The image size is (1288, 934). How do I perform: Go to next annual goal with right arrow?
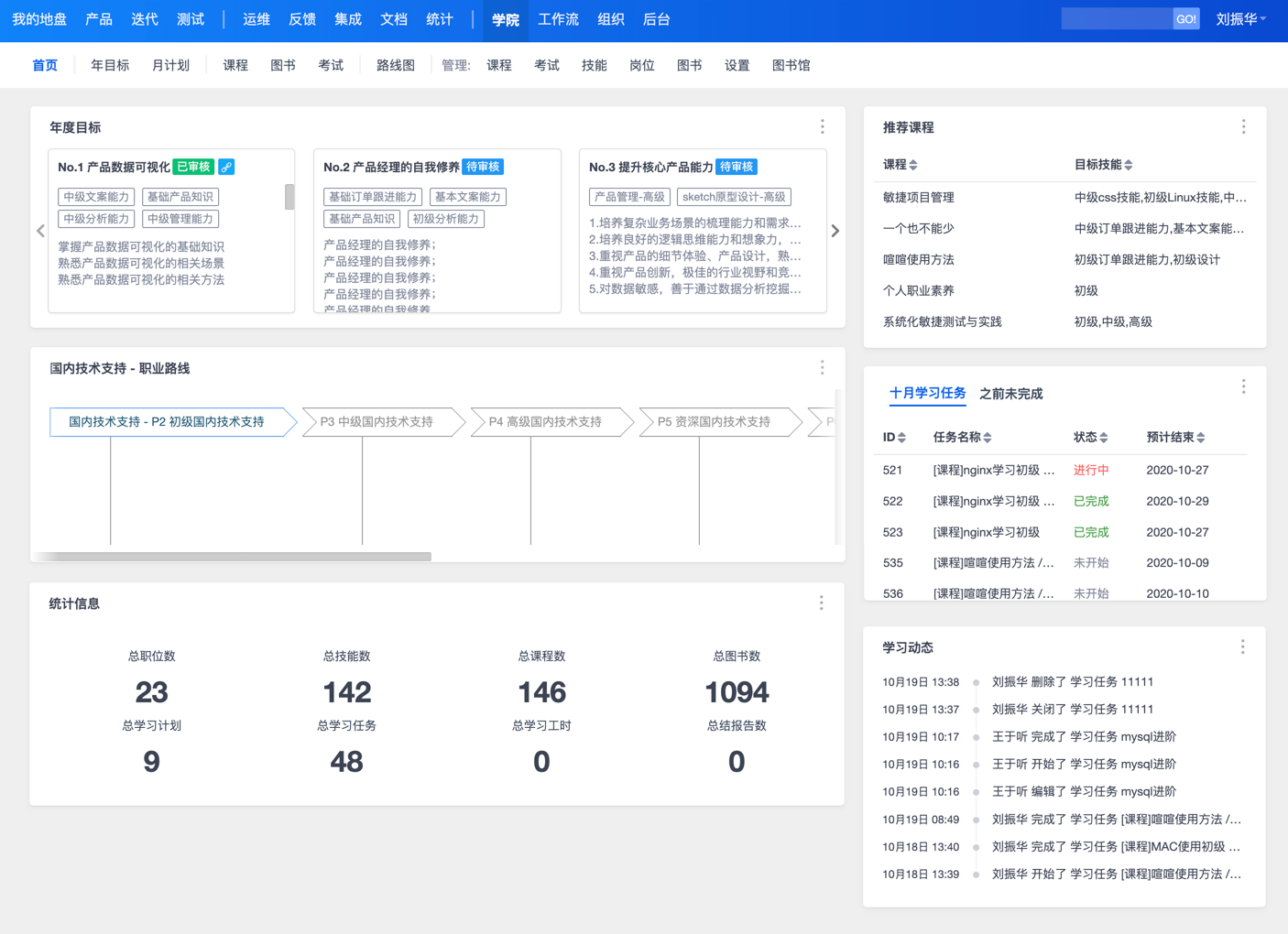[x=835, y=231]
